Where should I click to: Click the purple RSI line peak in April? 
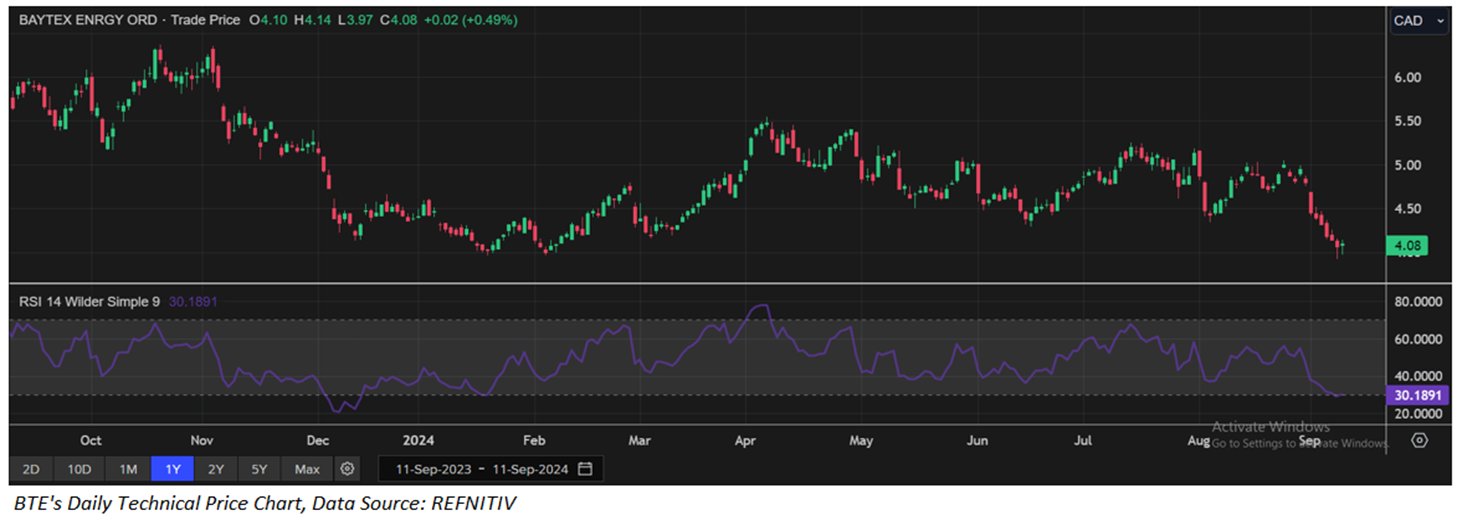pyautogui.click(x=762, y=306)
